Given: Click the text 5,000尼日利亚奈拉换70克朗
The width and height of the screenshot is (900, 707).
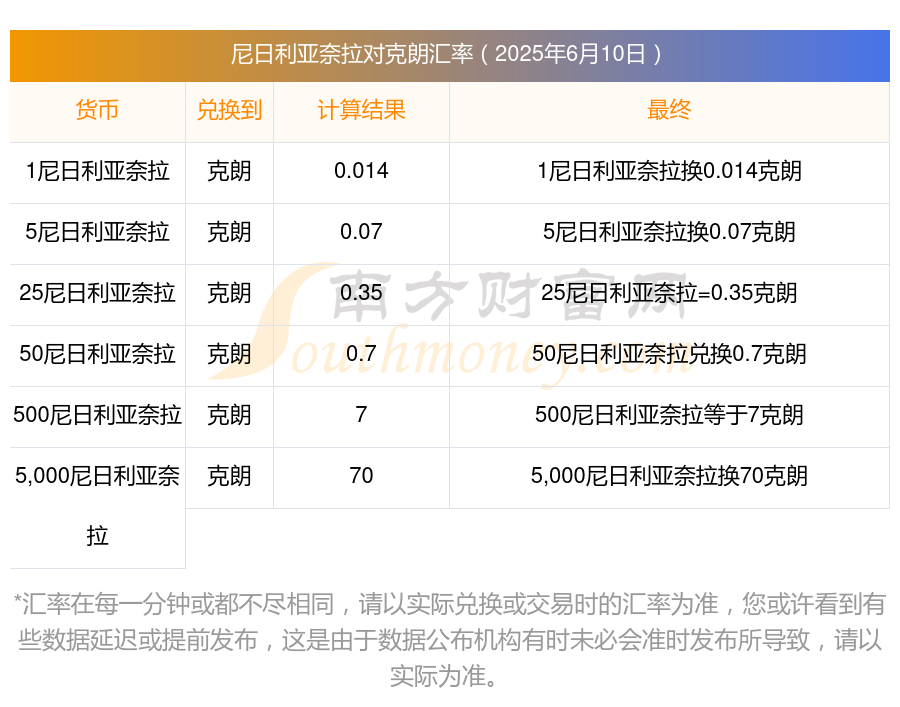Looking at the screenshot, I should pos(669,476).
